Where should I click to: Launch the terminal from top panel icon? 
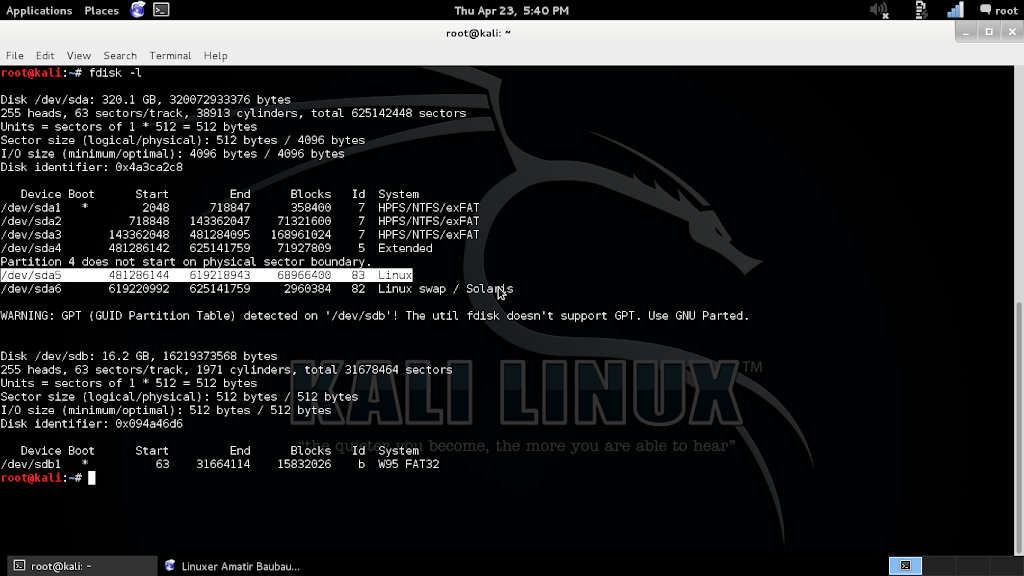161,10
